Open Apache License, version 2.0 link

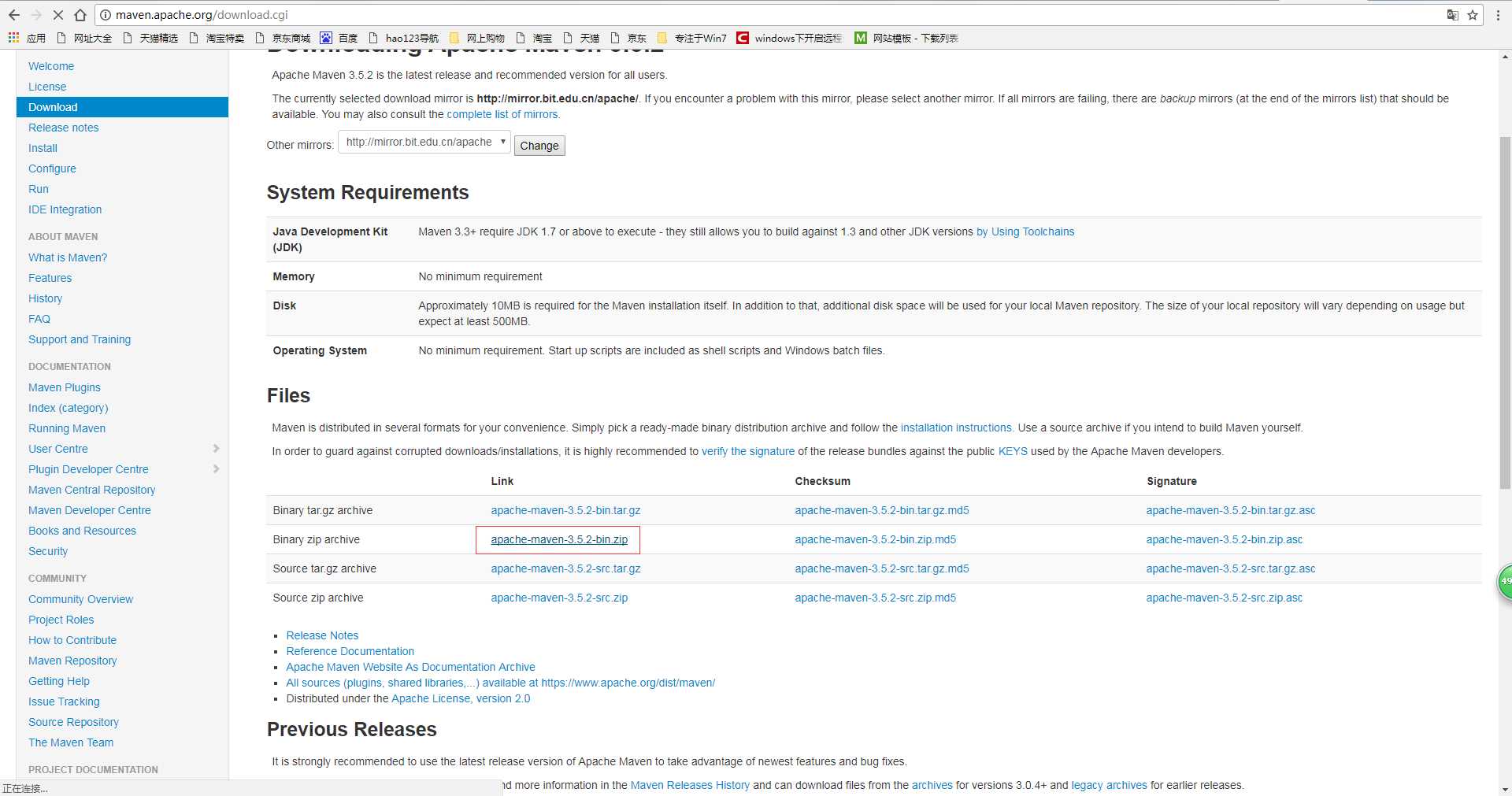pyautogui.click(x=461, y=698)
